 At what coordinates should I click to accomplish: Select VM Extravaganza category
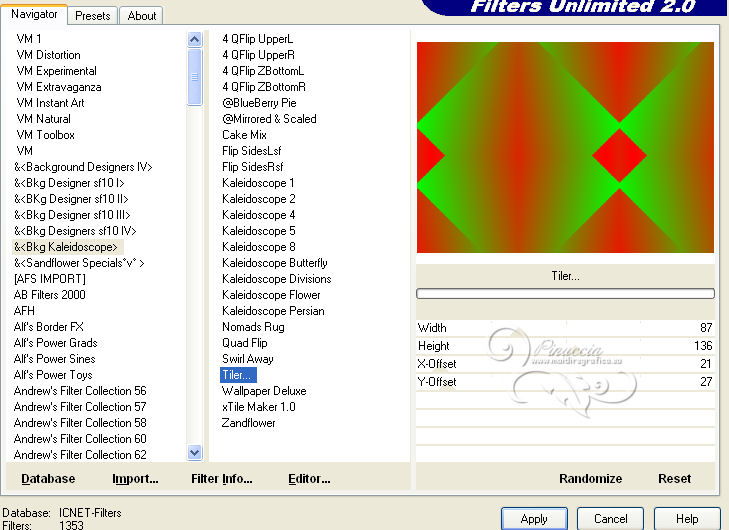click(59, 87)
